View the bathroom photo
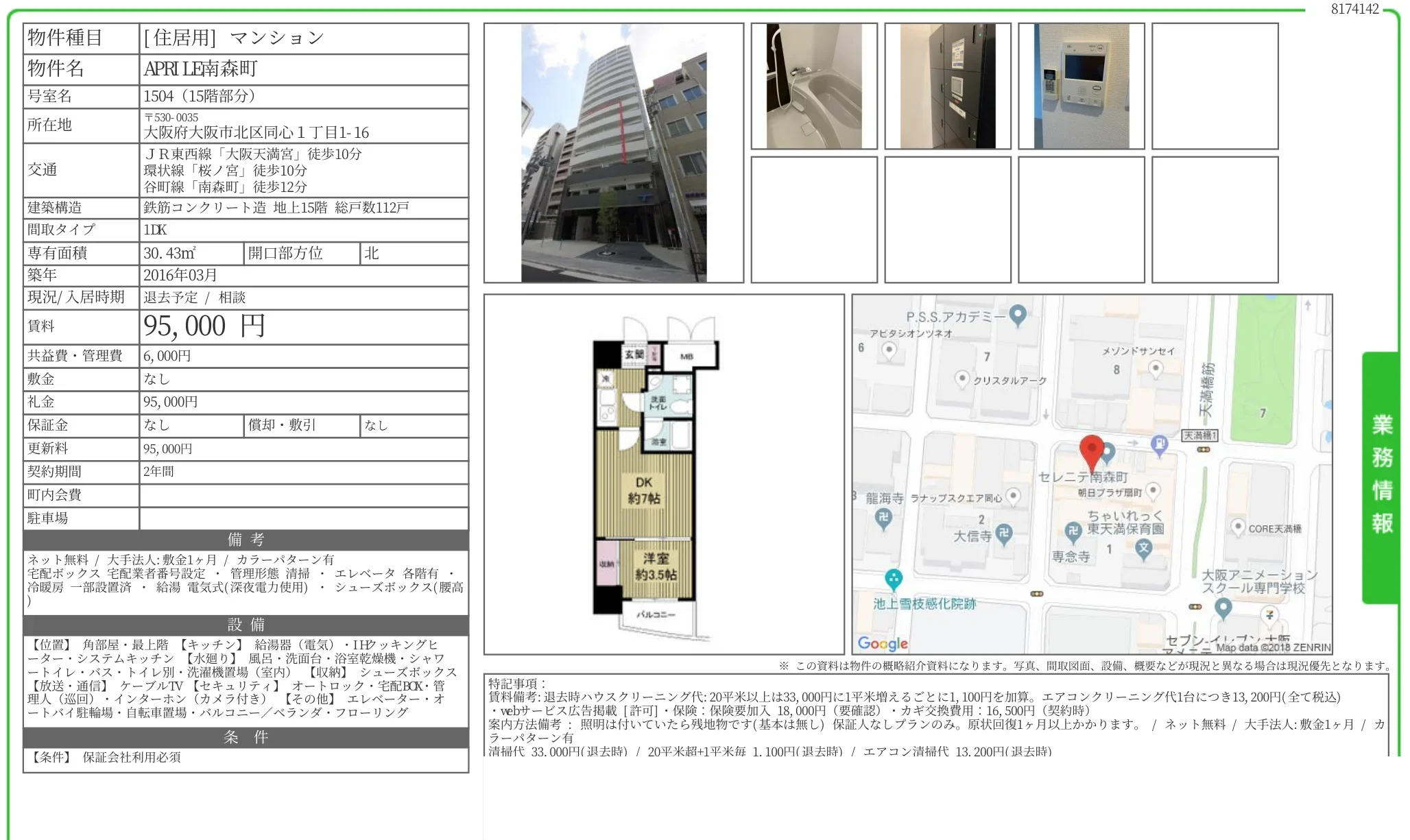This screenshot has width=1410, height=840. 813,86
